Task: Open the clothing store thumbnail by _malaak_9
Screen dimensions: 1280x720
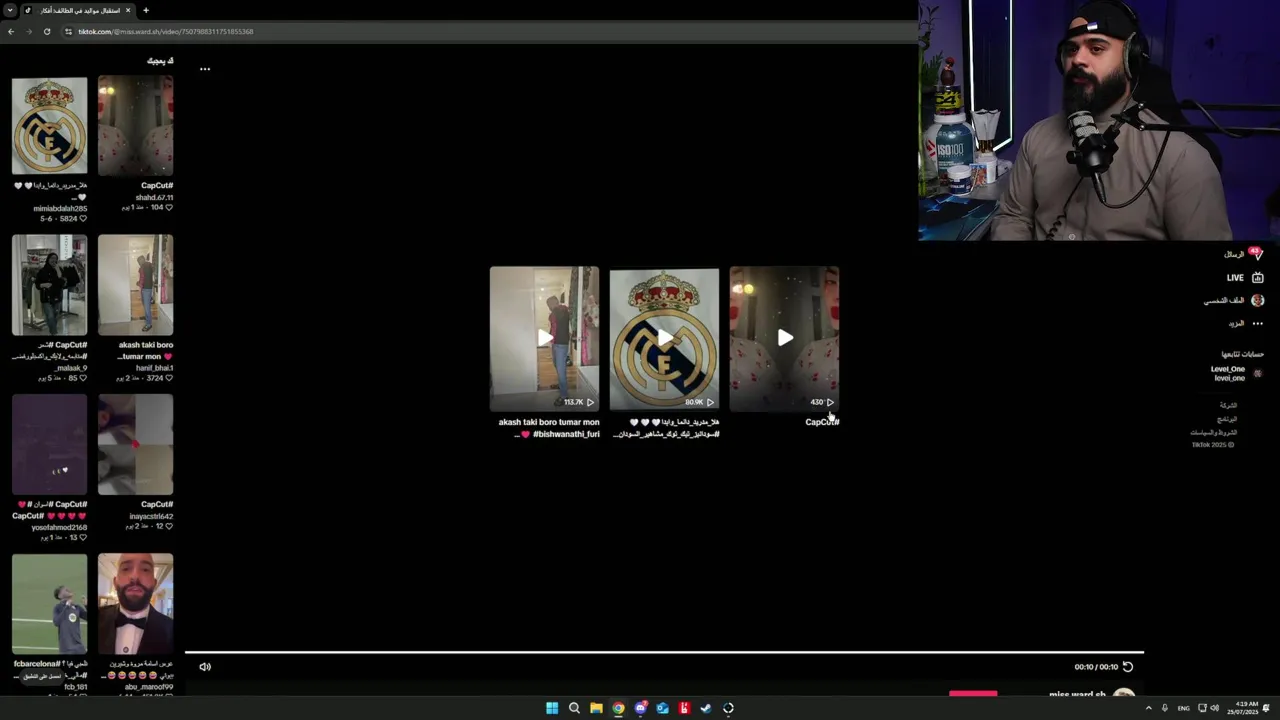Action: 49,285
